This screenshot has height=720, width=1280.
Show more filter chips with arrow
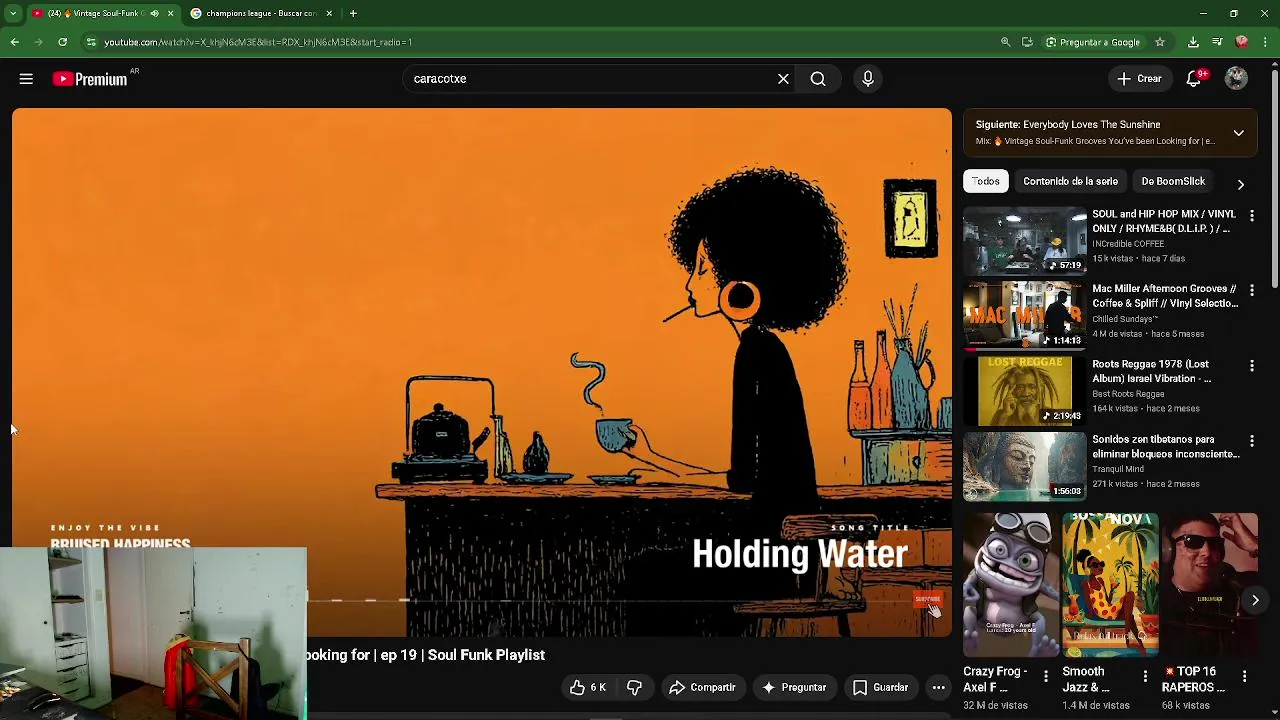(1240, 184)
